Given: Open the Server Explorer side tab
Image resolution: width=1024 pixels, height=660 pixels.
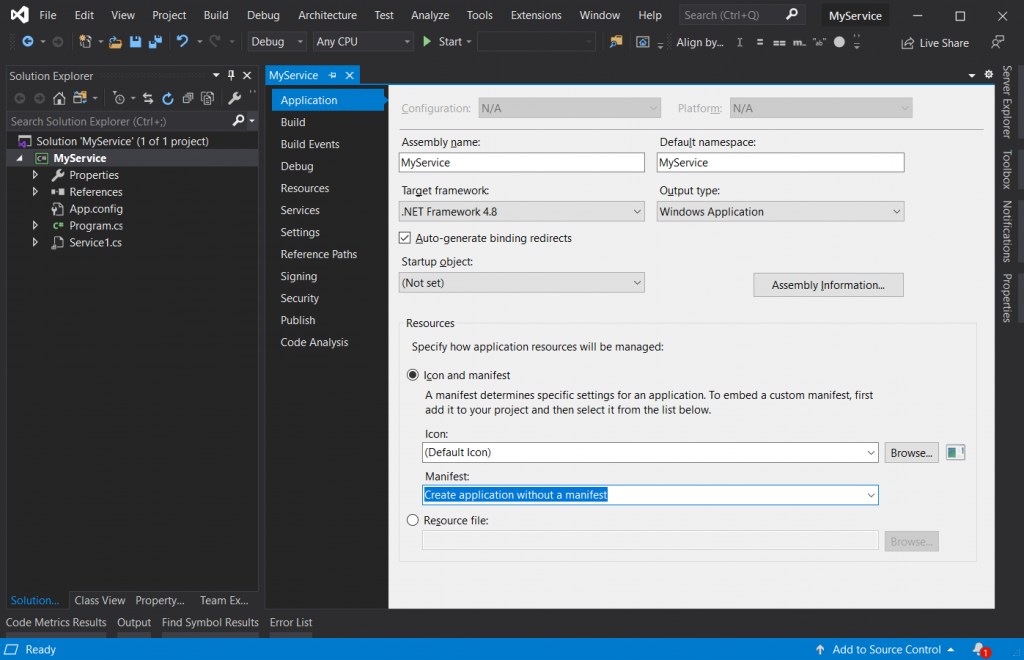Looking at the screenshot, I should pyautogui.click(x=1007, y=102).
